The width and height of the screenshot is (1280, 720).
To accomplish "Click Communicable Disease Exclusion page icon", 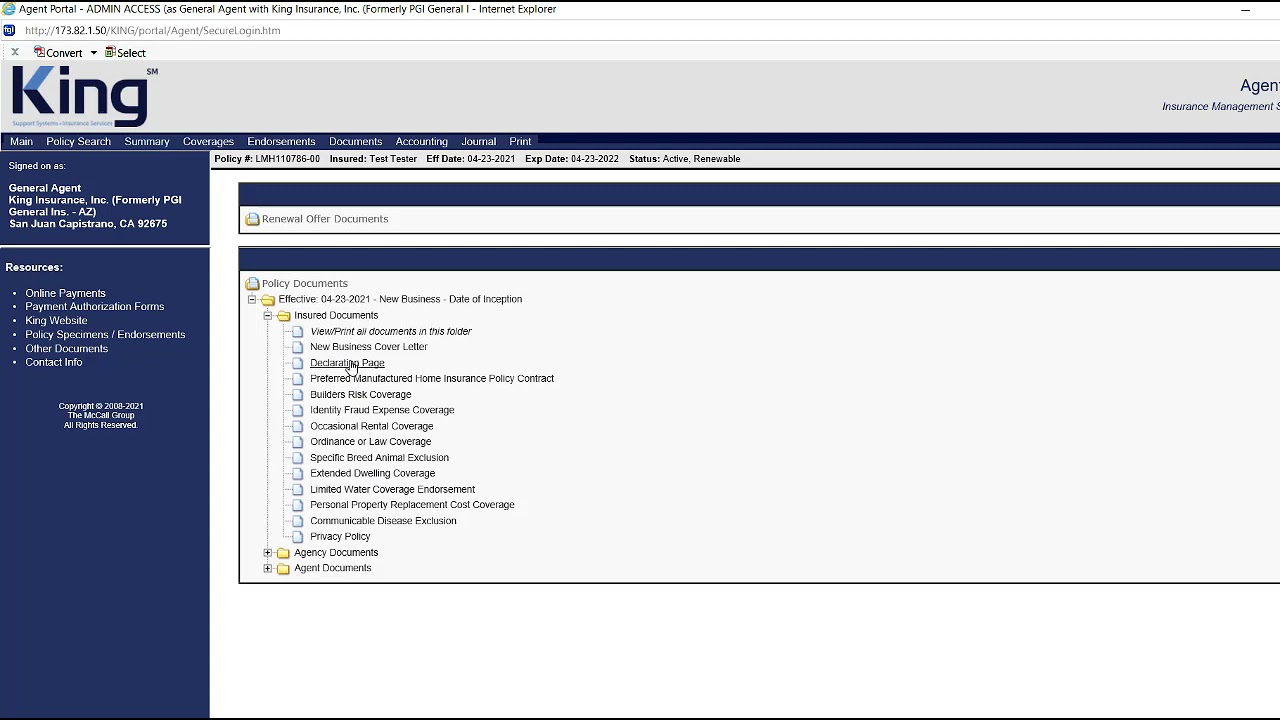I will pyautogui.click(x=298, y=521).
